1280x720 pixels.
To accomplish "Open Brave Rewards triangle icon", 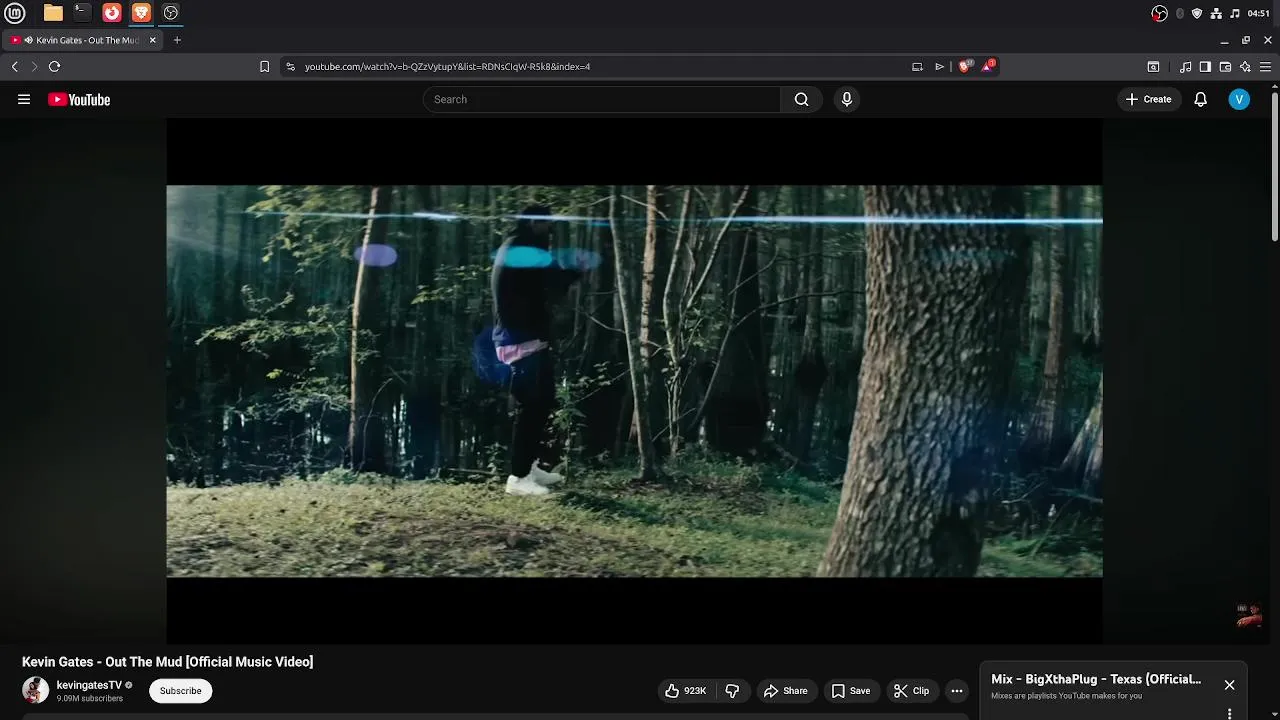I will coord(988,66).
